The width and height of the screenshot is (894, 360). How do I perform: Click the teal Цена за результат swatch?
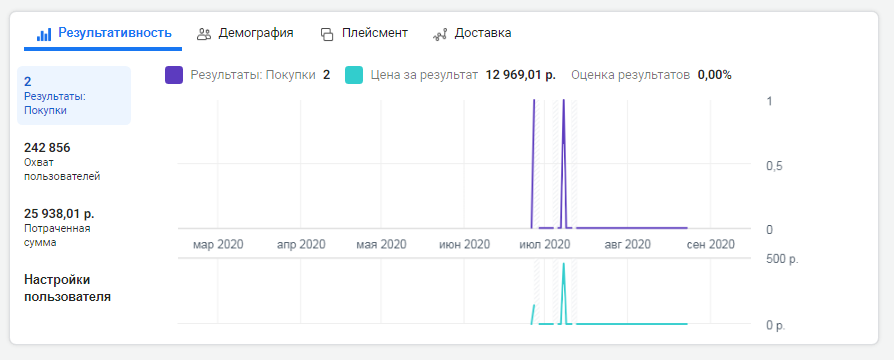click(354, 75)
